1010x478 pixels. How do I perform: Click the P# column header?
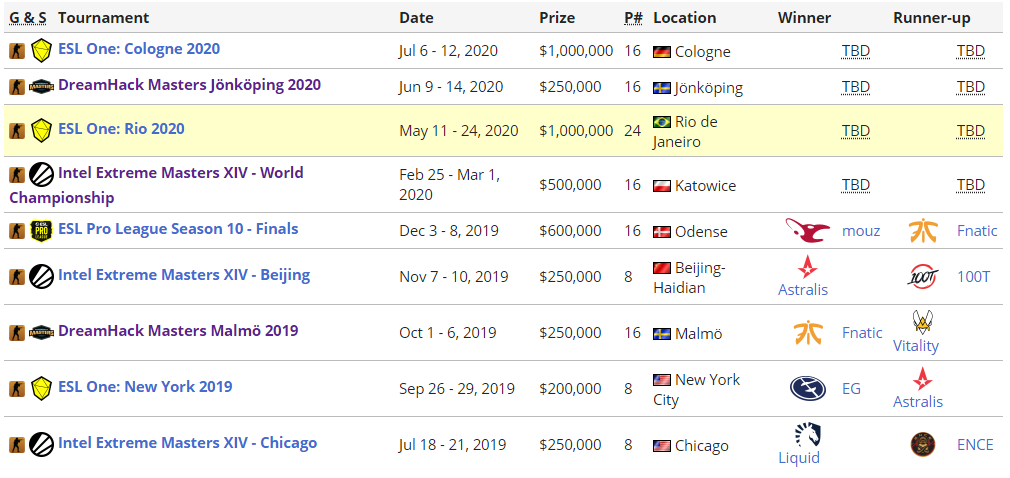tap(632, 18)
